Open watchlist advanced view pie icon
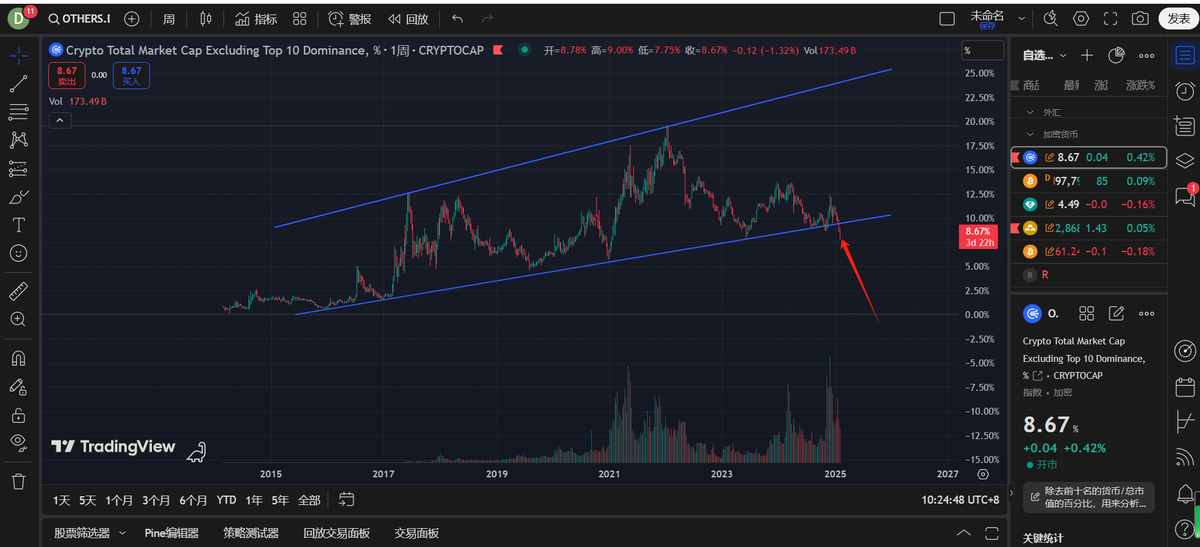Screen dimensions: 1200x547 point(1118,55)
